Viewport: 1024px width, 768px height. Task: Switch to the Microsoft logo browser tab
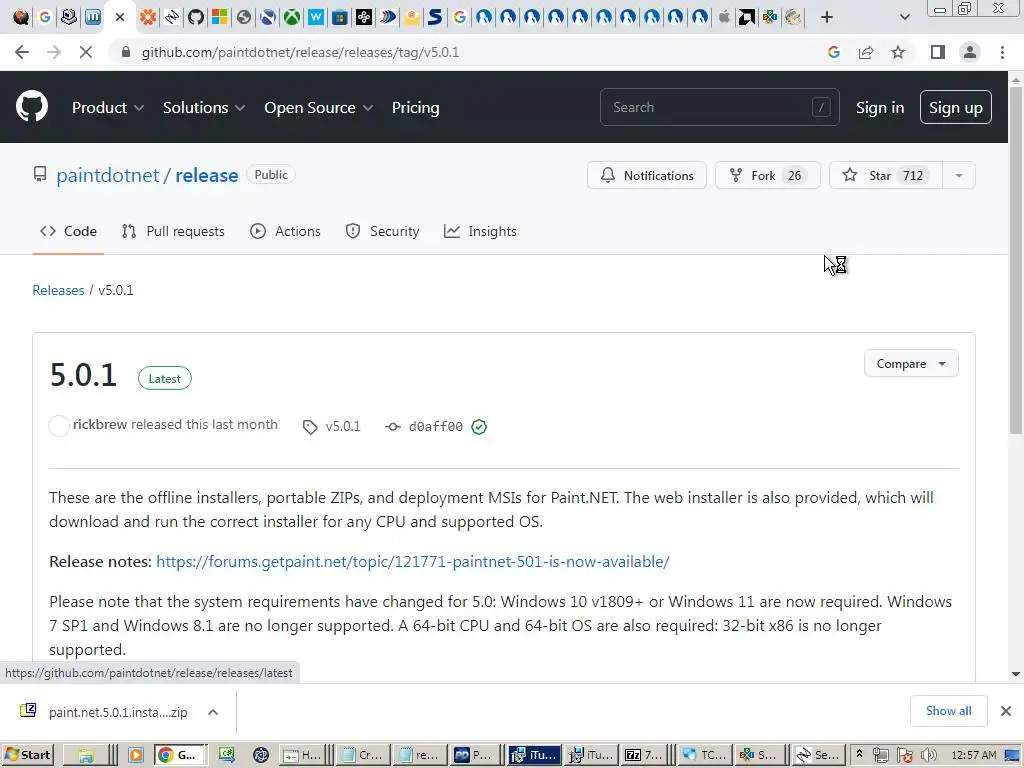[x=219, y=17]
